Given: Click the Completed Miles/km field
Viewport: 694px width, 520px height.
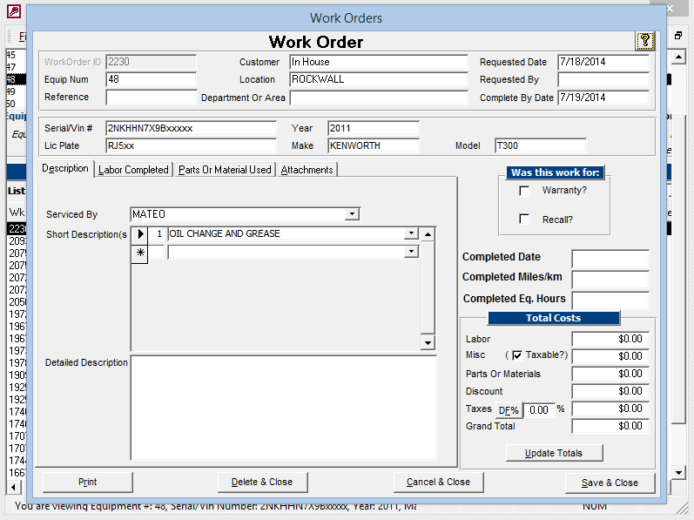Looking at the screenshot, I should (x=610, y=279).
